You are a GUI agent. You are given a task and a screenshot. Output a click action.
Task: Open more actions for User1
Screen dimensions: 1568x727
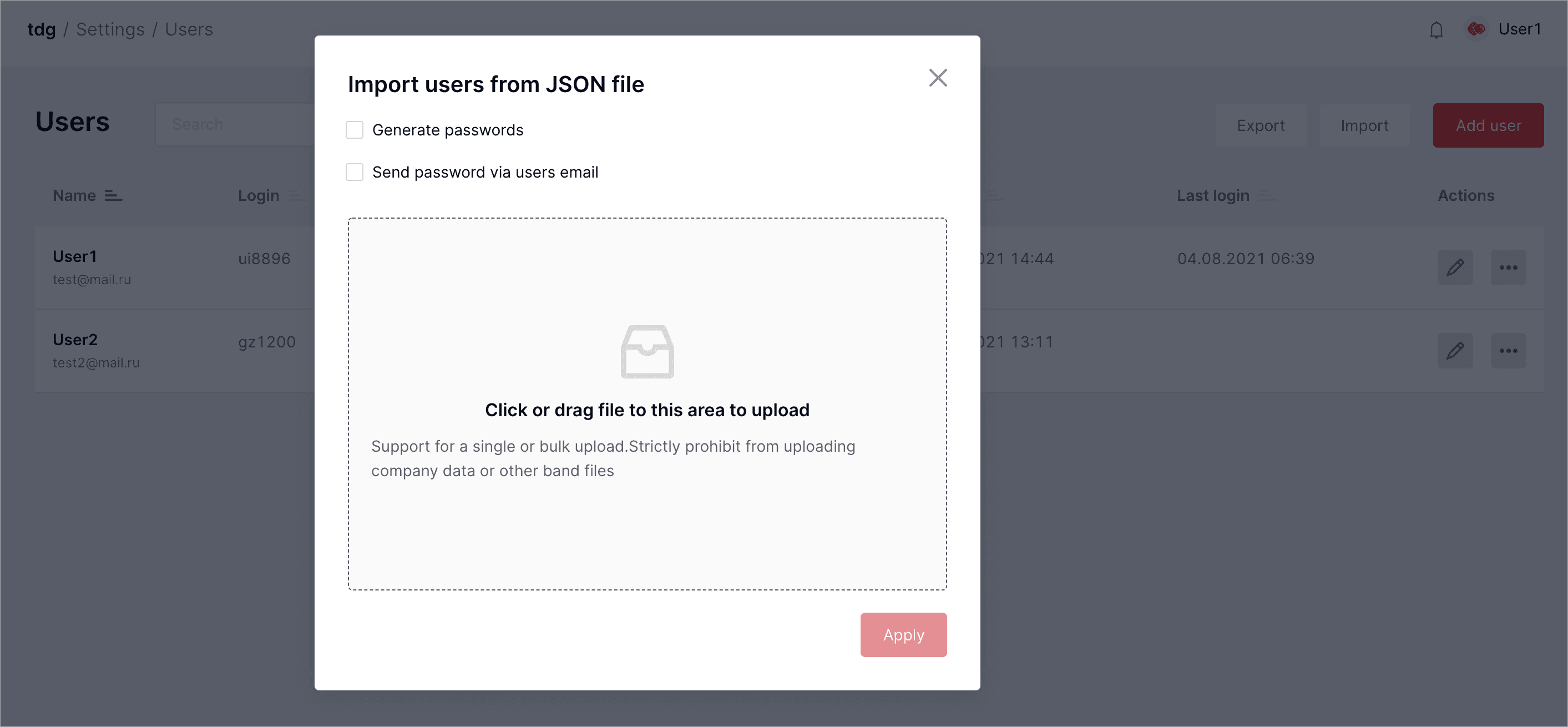tap(1508, 267)
